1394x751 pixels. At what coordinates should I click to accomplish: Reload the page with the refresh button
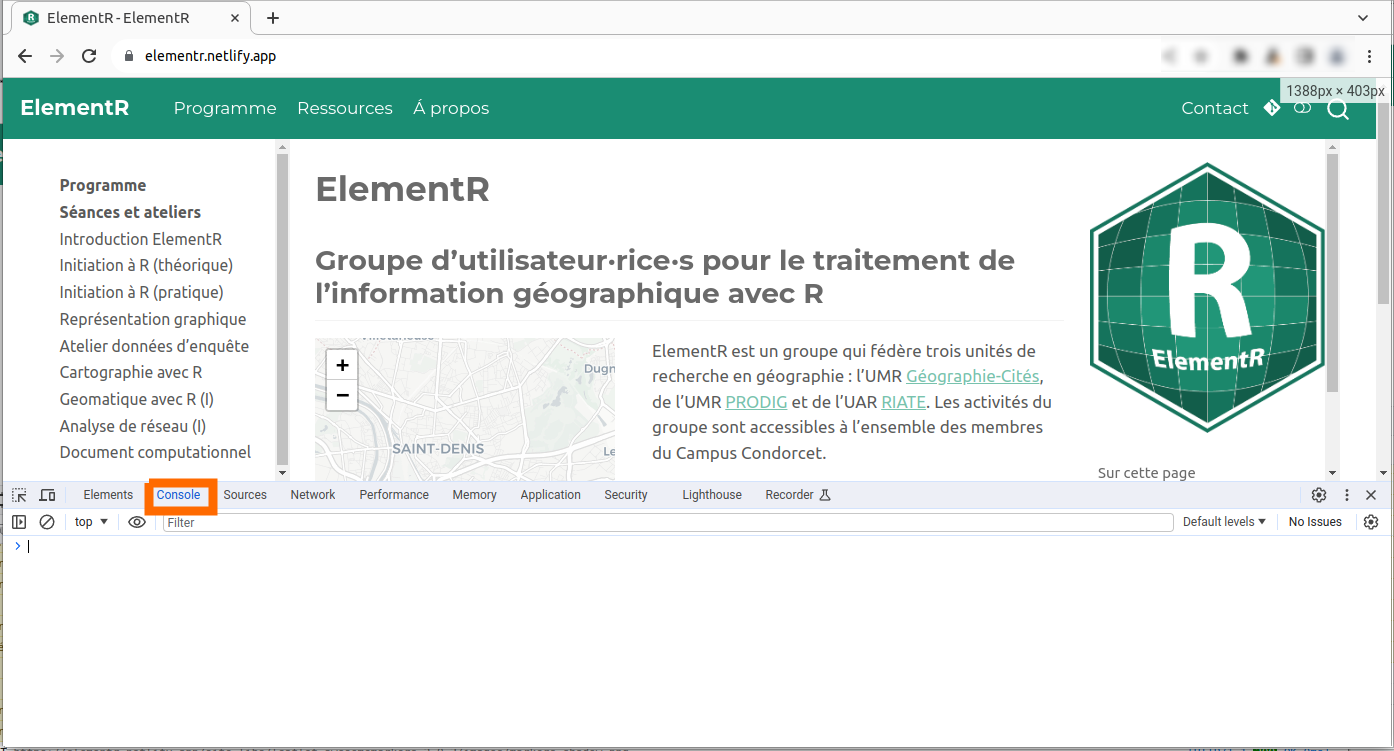coord(89,56)
